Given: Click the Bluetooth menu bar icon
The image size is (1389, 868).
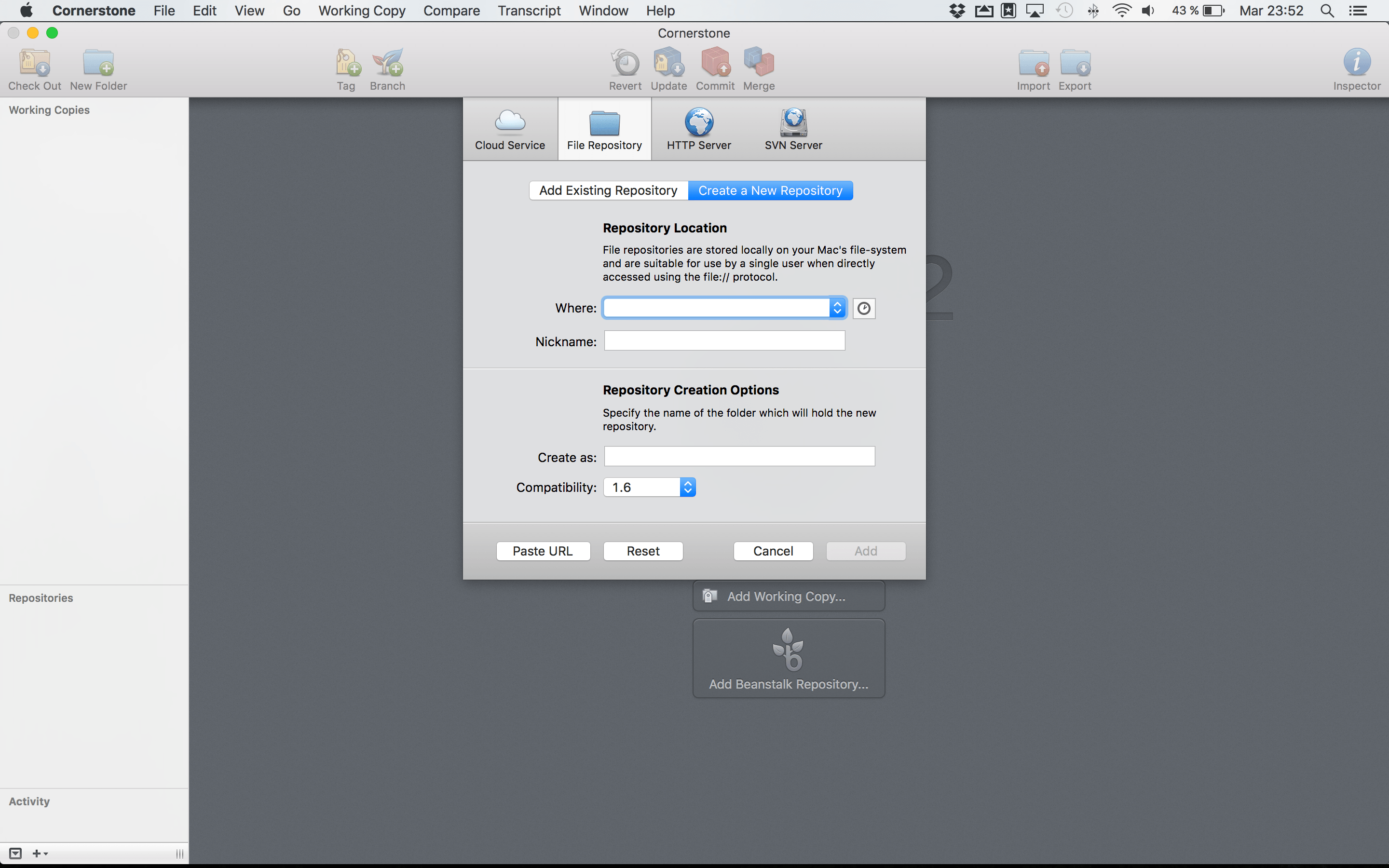Looking at the screenshot, I should 1093,10.
